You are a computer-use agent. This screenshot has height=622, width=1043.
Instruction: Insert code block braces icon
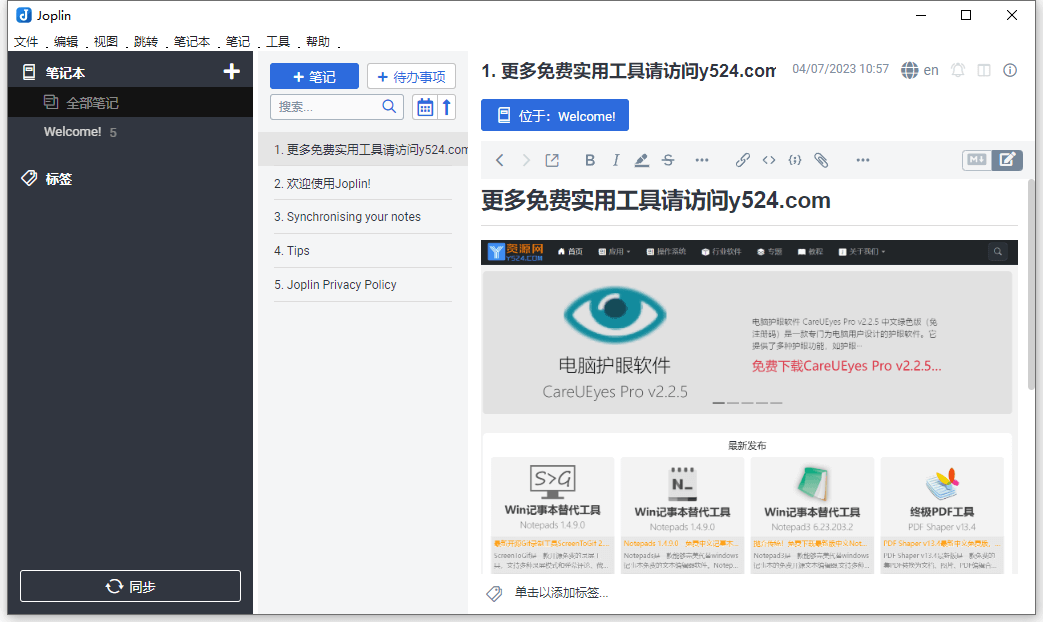795,160
